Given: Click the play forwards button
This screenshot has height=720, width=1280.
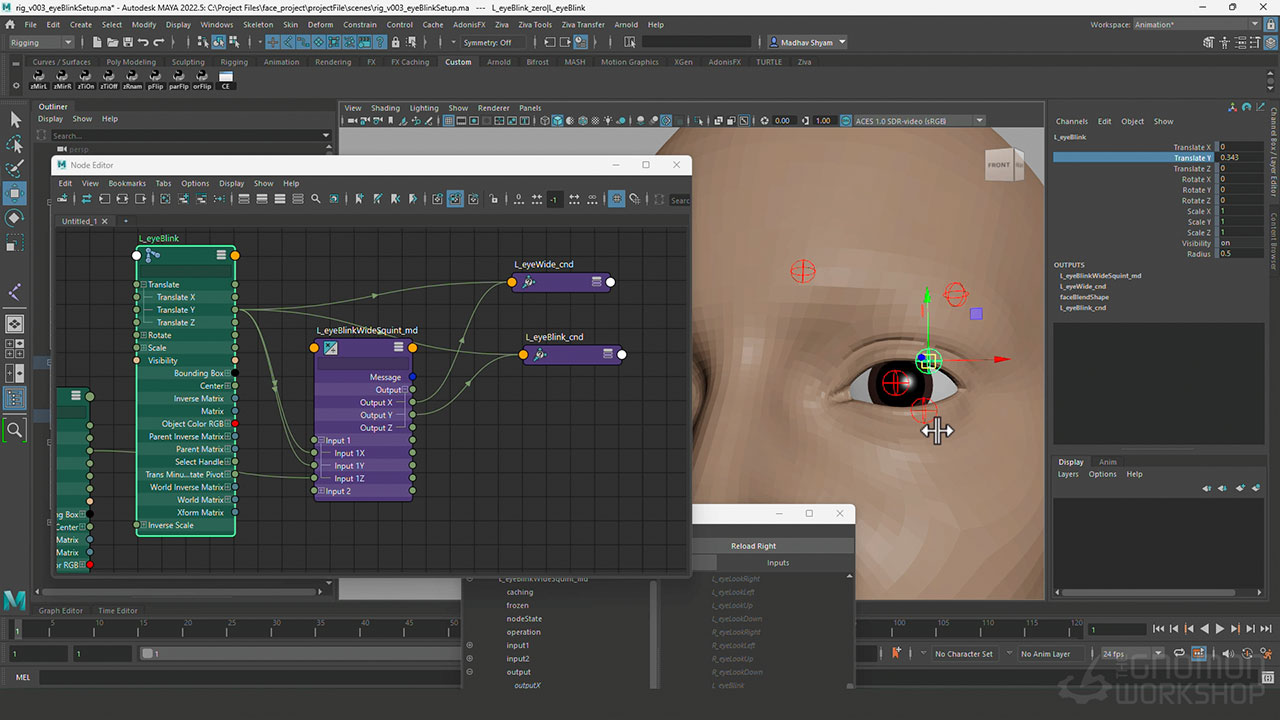Looking at the screenshot, I should 1219,629.
